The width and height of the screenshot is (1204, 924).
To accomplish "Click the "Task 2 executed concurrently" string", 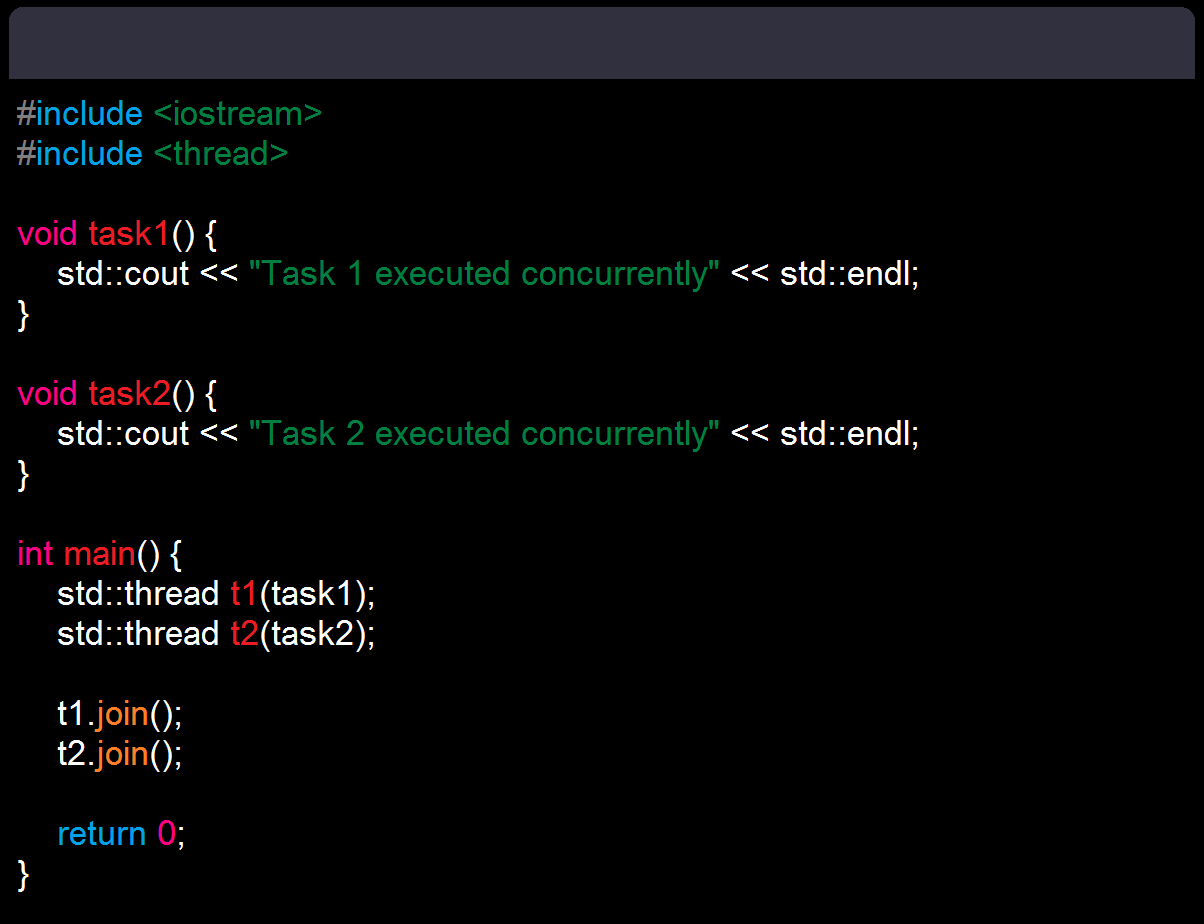I will coord(484,434).
